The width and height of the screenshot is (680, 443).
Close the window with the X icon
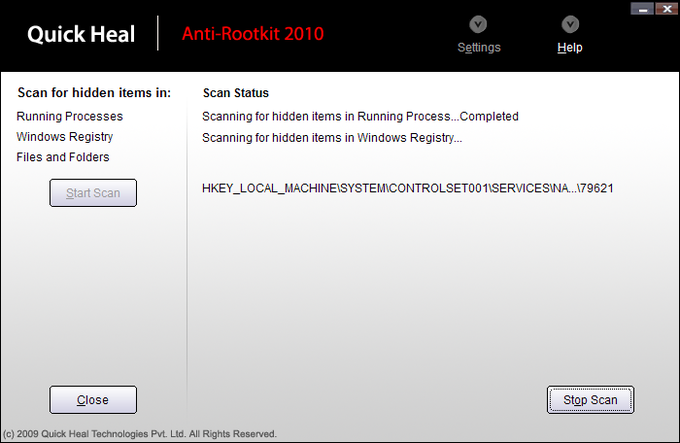[x=667, y=8]
